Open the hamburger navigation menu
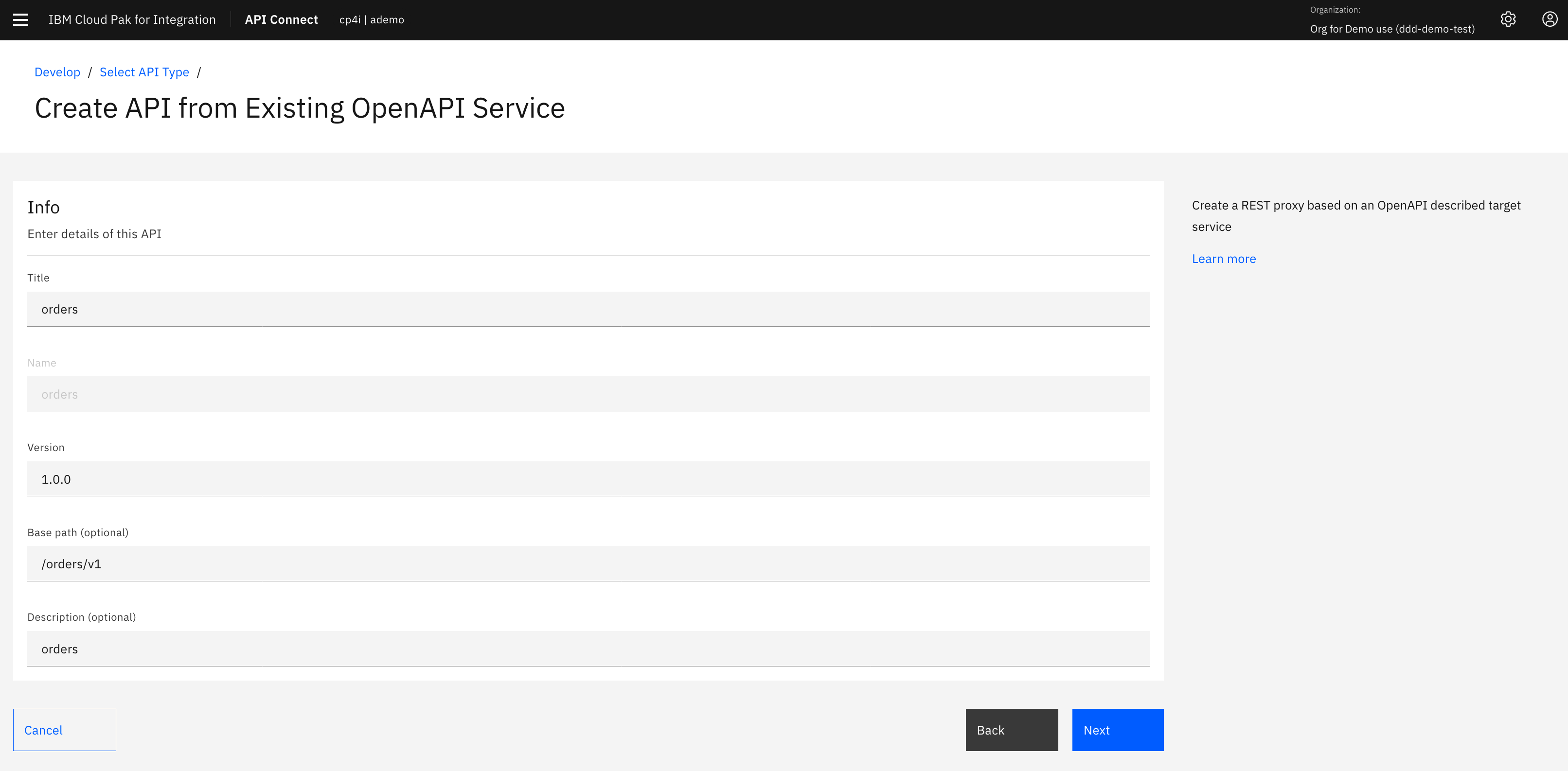 [21, 19]
